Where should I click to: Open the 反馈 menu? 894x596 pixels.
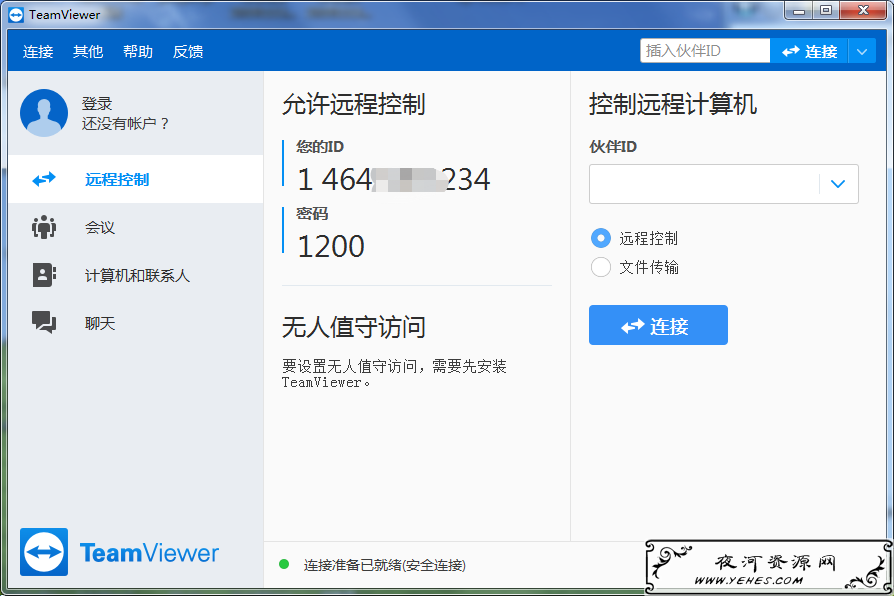[188, 51]
